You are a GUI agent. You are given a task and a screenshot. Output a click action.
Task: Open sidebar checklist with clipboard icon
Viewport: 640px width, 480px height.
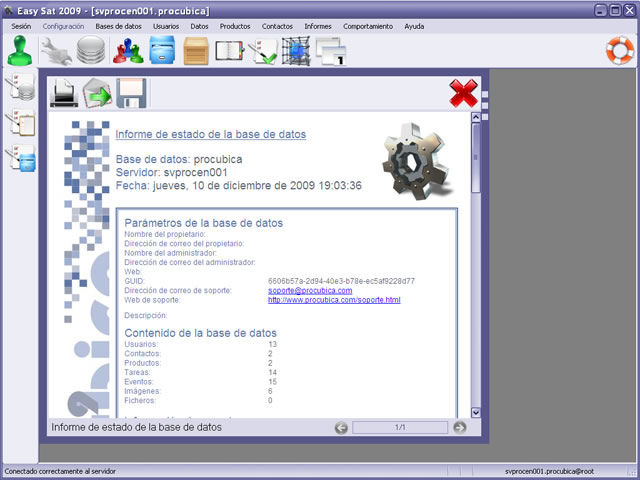(20, 122)
